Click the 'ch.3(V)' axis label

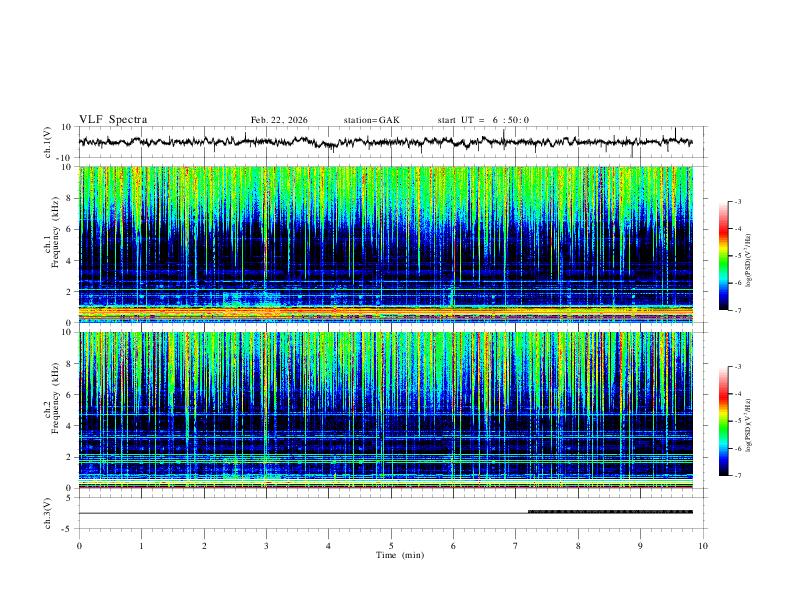coord(48,514)
